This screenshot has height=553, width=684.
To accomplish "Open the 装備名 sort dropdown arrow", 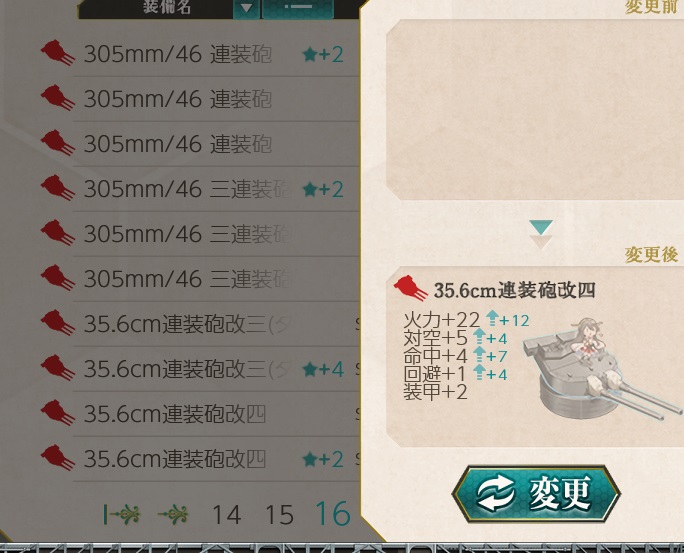I will coord(246,8).
